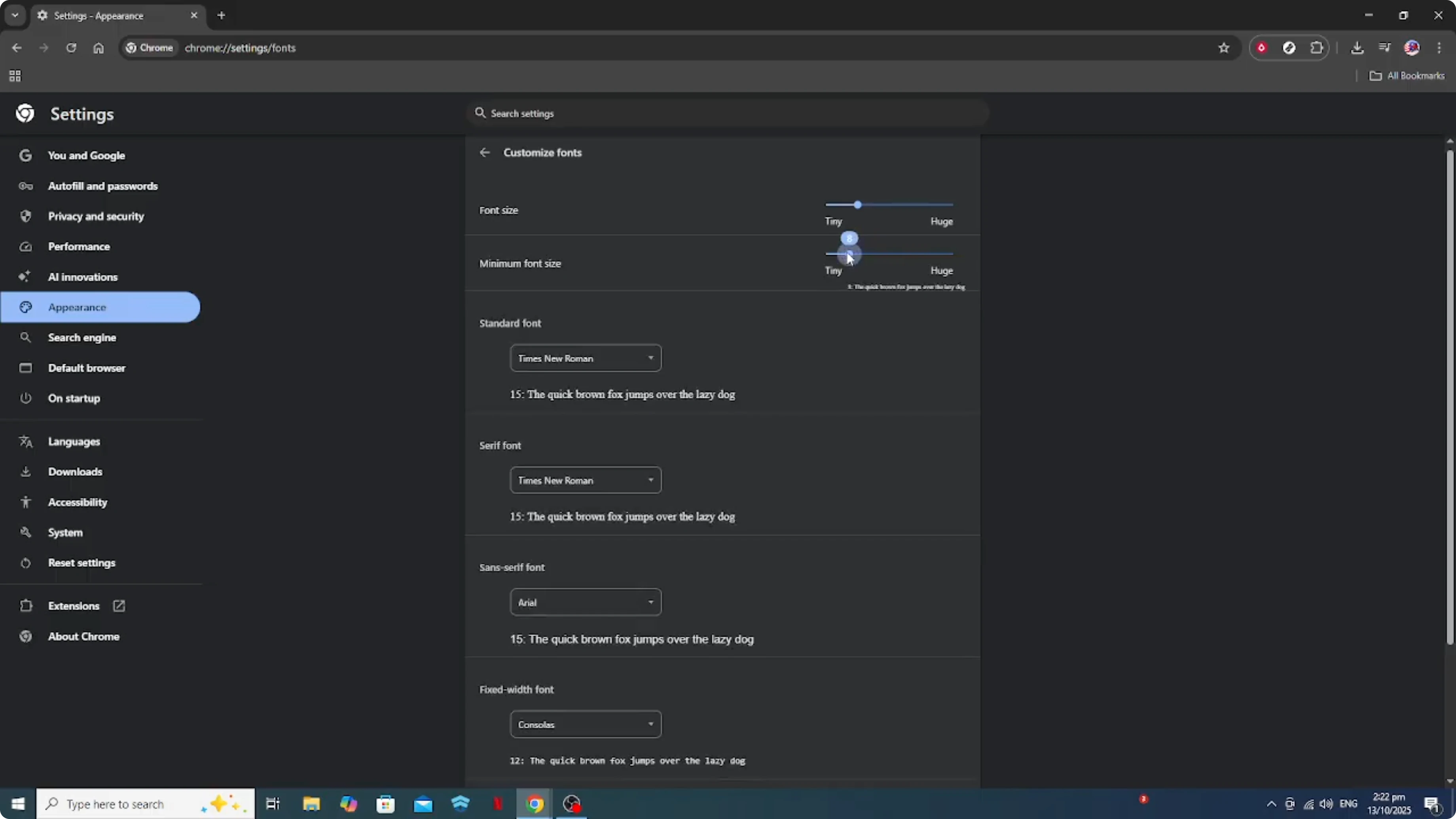Open AI innovations settings
The height and width of the screenshot is (819, 1456).
point(83,277)
